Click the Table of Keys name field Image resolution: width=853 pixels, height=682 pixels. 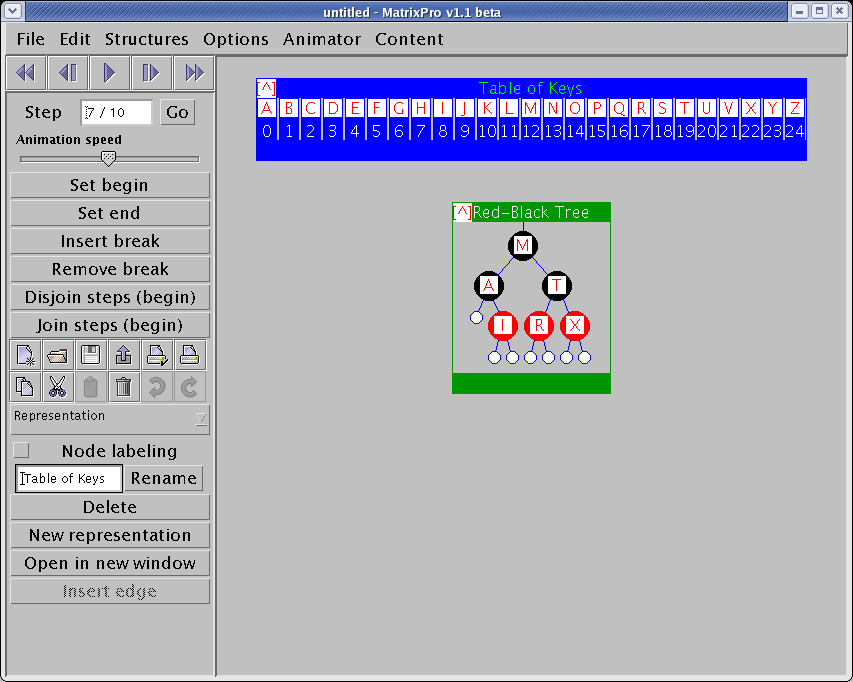(x=69, y=479)
